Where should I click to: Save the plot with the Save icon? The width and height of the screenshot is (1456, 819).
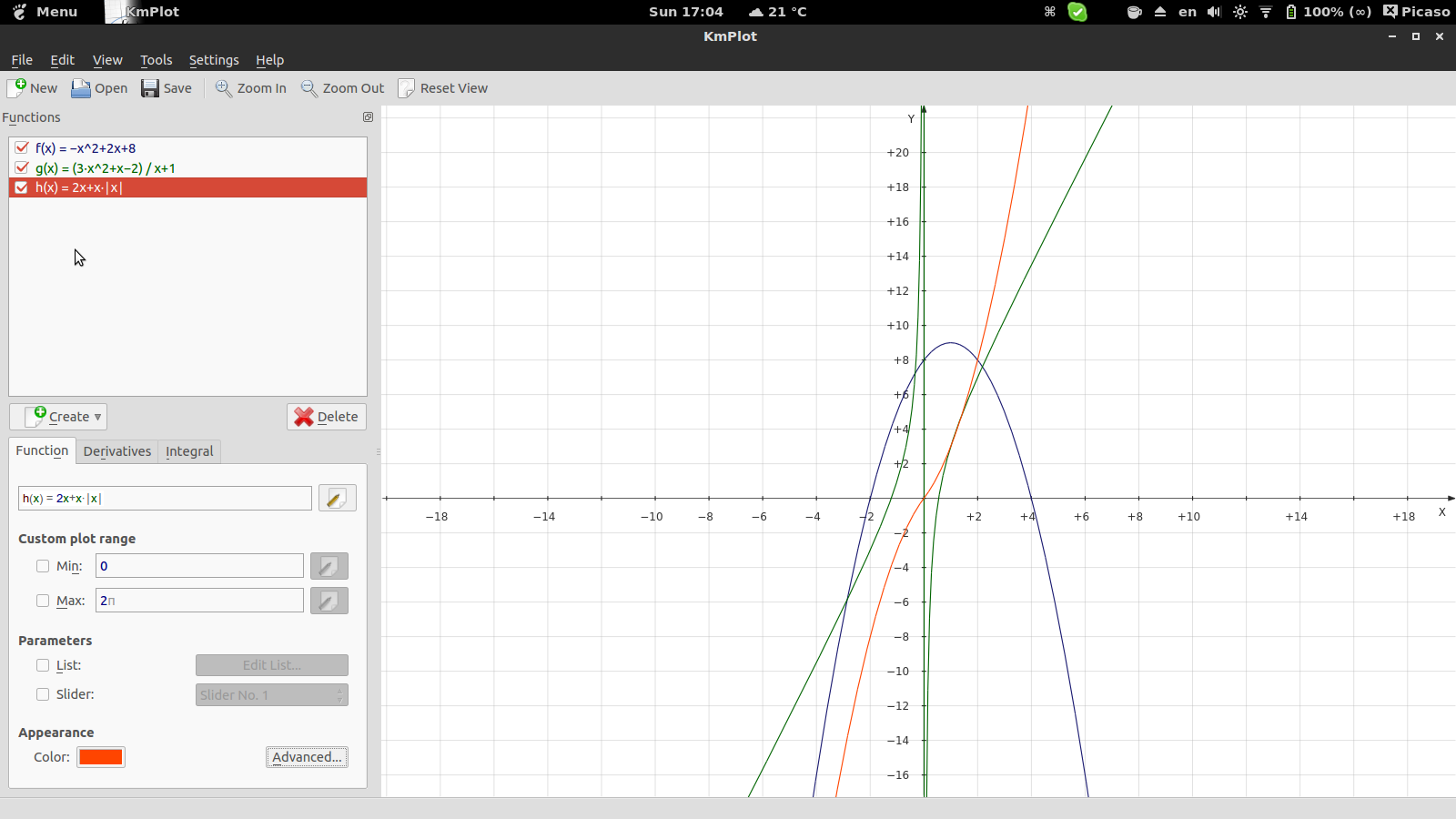point(150,87)
